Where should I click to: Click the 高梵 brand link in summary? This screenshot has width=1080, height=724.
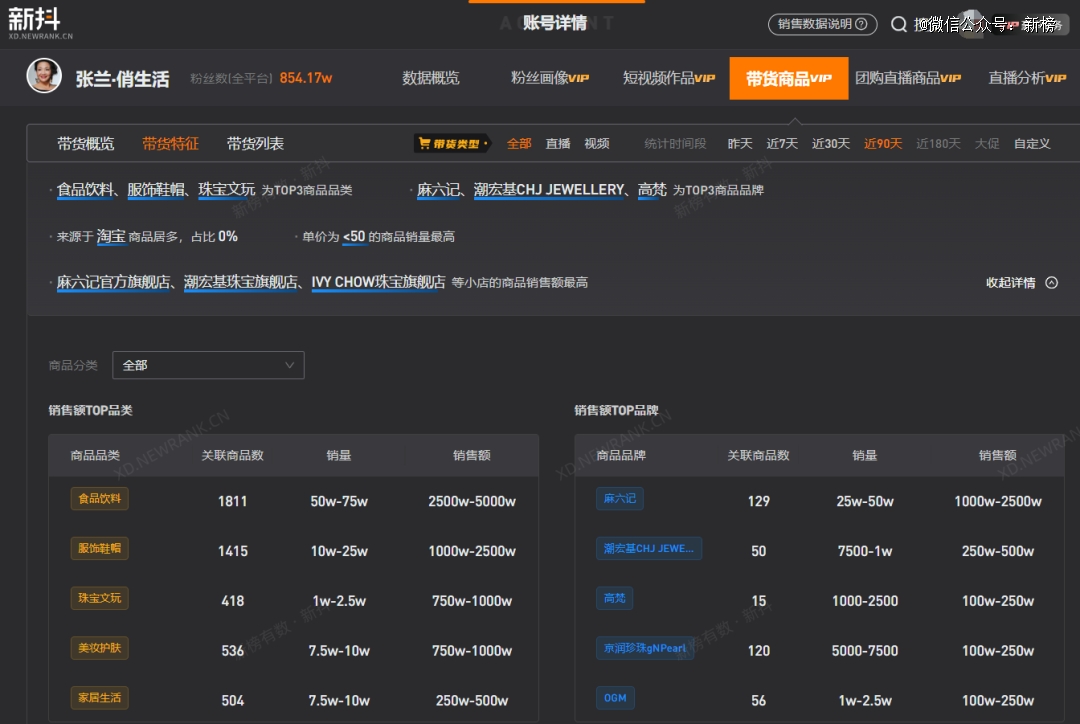652,189
